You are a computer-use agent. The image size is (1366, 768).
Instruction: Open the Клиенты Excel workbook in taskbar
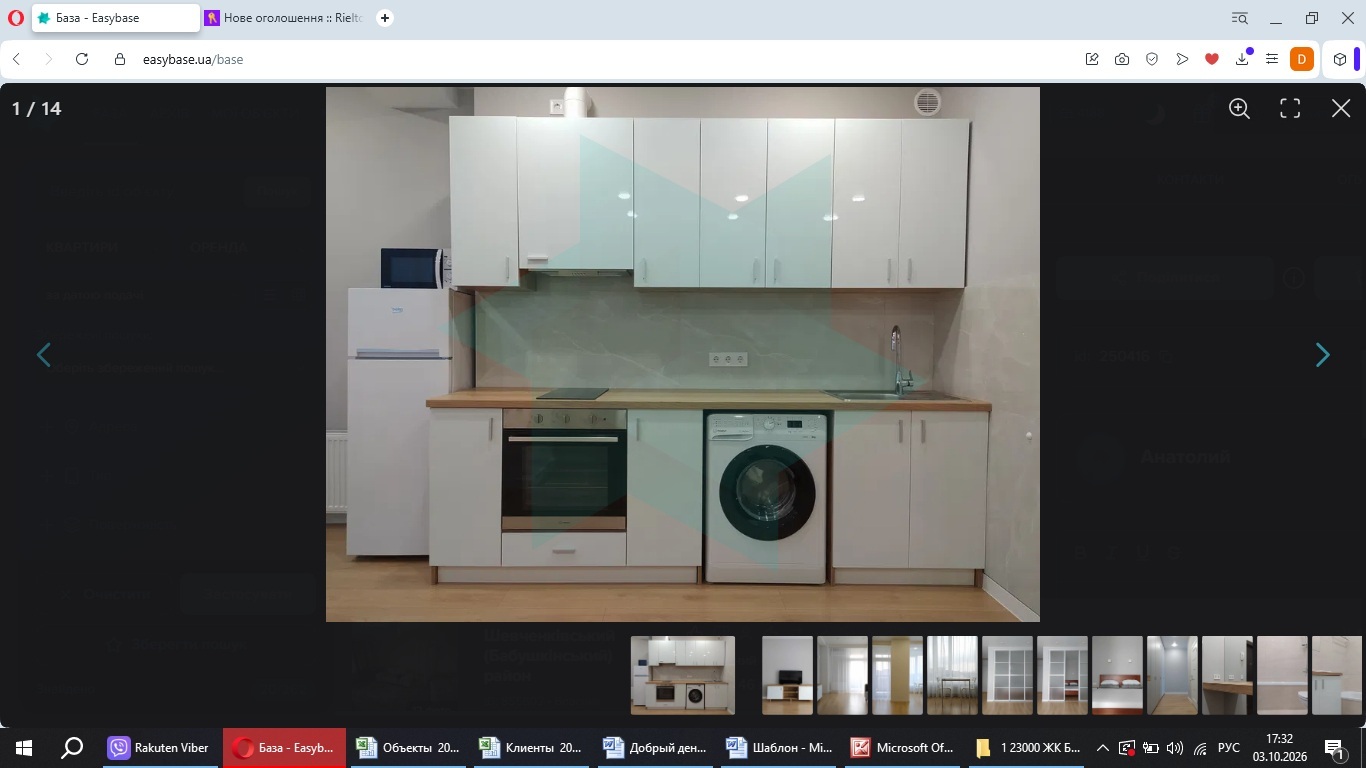click(x=531, y=747)
